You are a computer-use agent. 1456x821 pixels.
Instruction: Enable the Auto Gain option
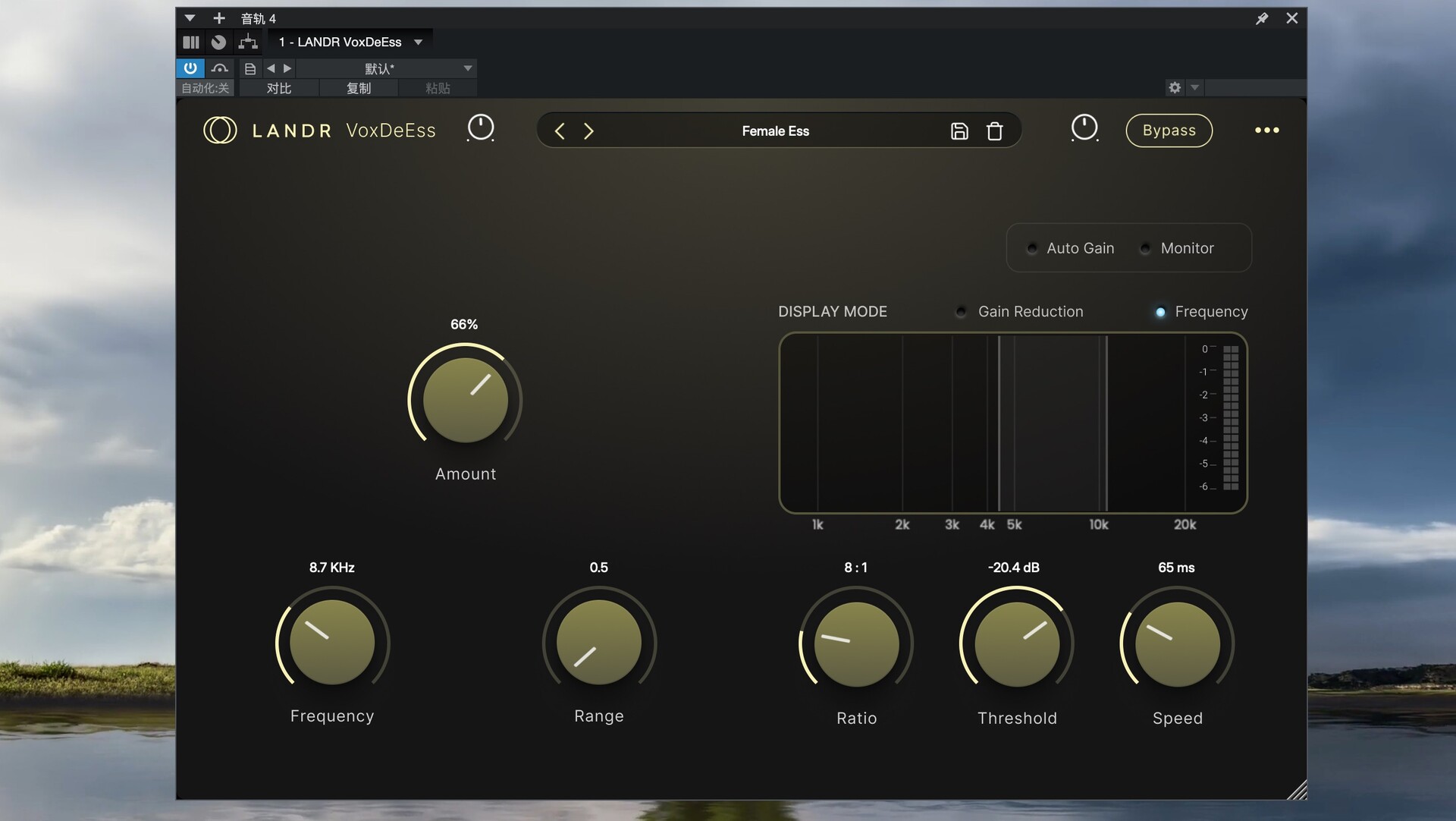[x=1032, y=249]
